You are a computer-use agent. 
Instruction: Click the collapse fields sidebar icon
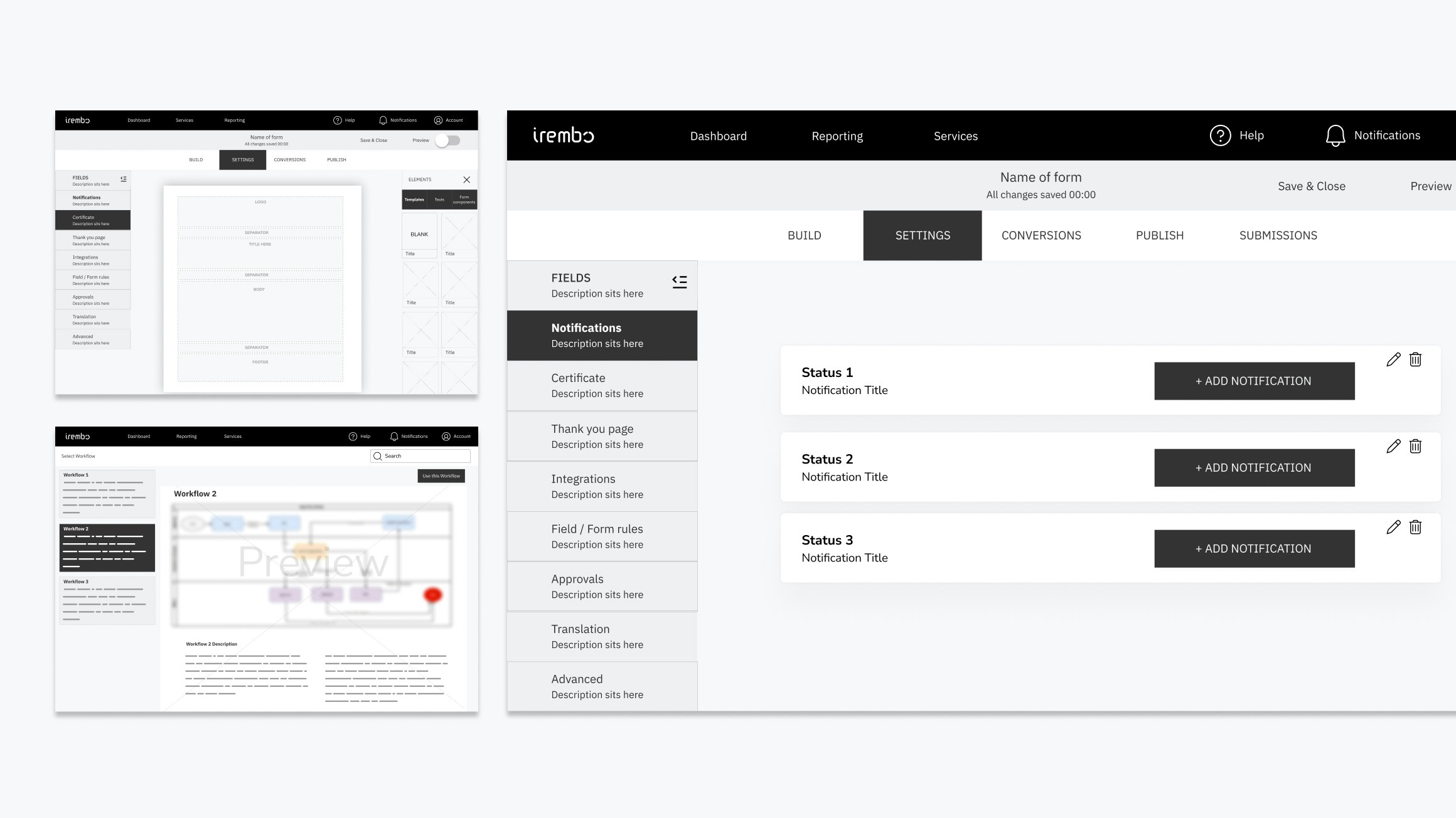tap(678, 282)
